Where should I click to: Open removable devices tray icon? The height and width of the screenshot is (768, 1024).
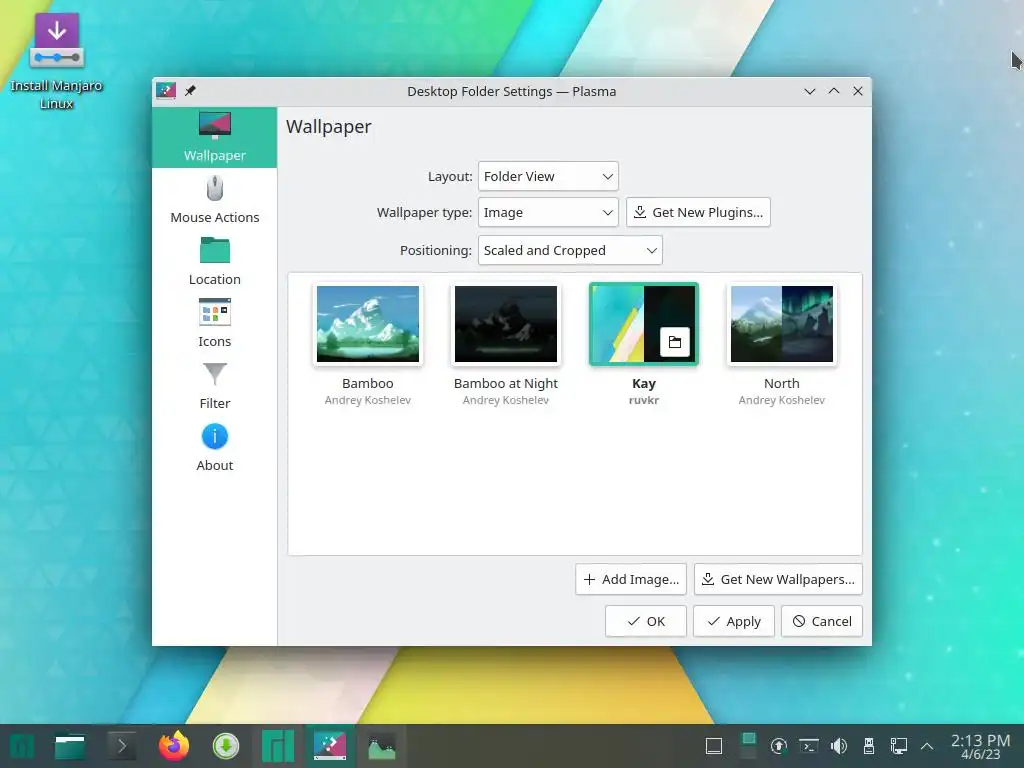[869, 746]
